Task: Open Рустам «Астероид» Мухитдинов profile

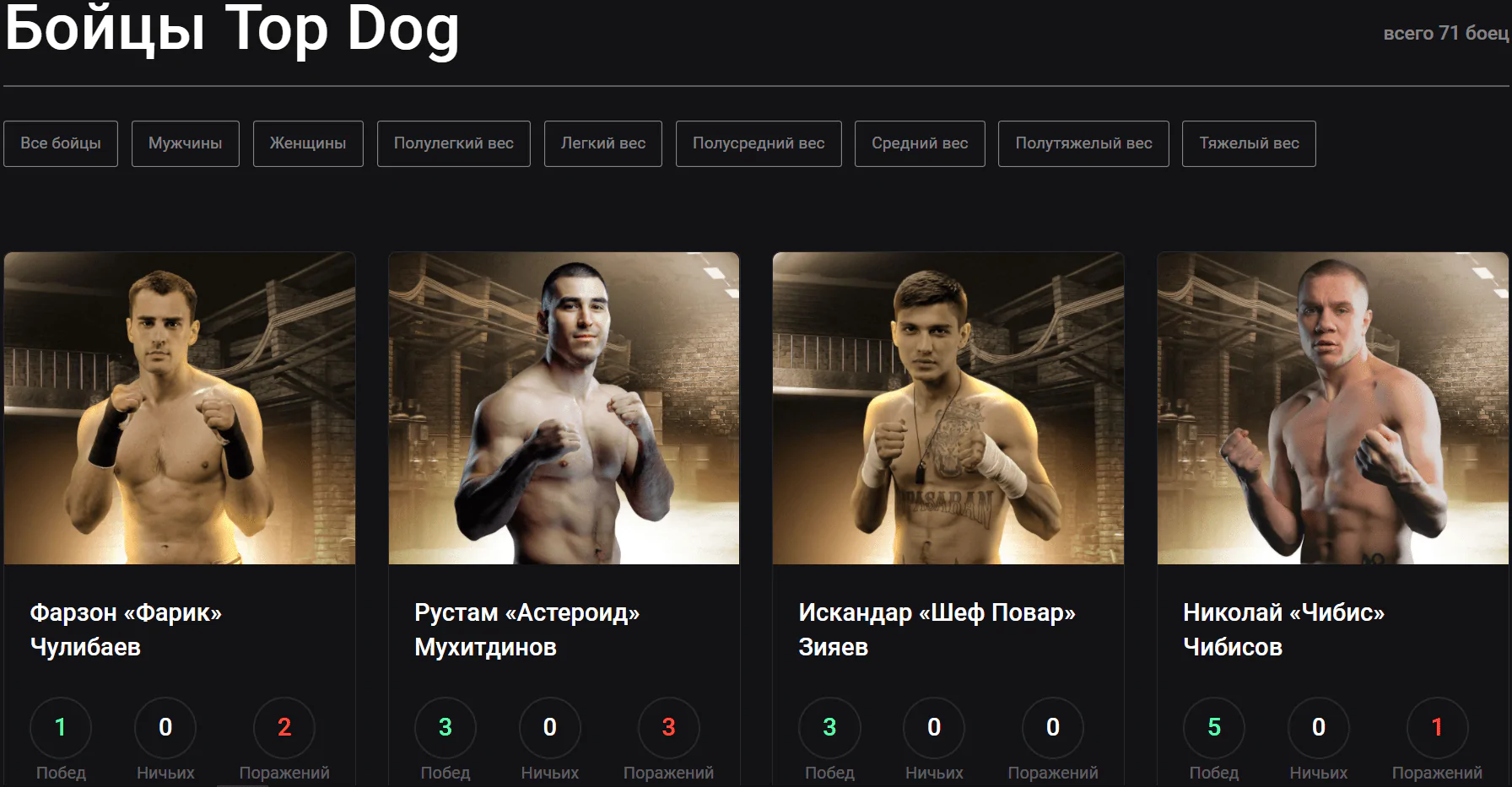Action: tap(526, 630)
